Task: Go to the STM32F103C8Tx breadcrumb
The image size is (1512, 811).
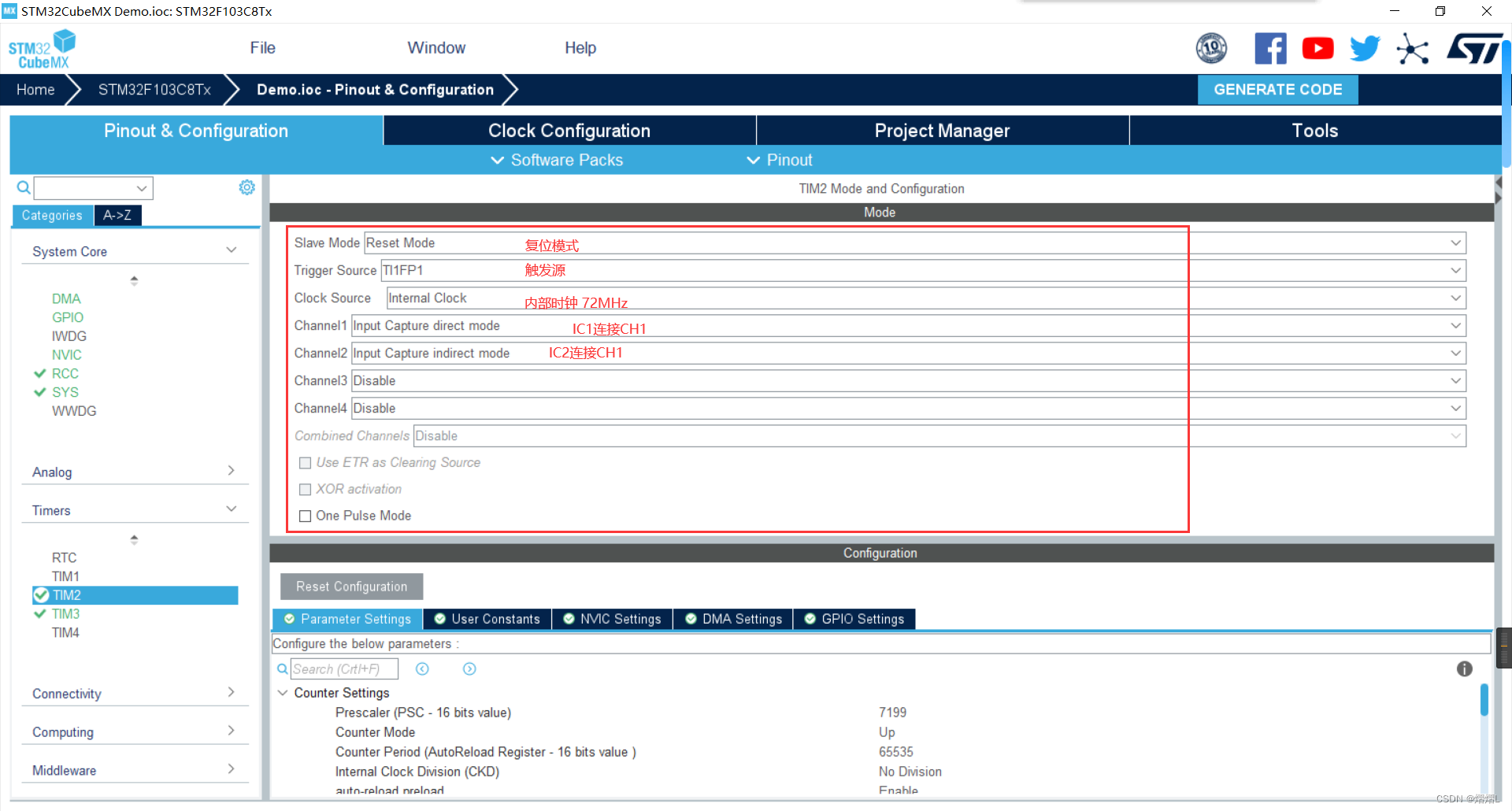Action: [x=154, y=90]
